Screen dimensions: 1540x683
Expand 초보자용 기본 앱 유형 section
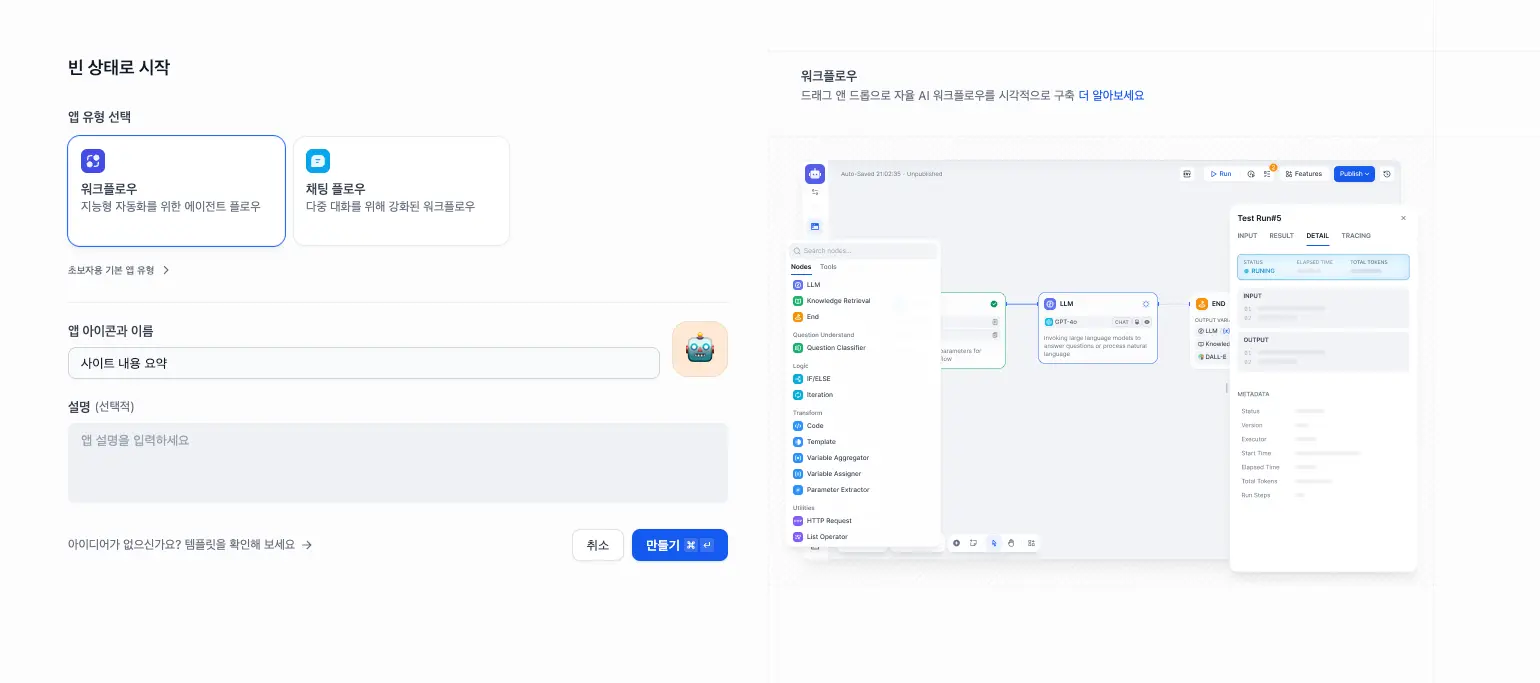click(119, 270)
